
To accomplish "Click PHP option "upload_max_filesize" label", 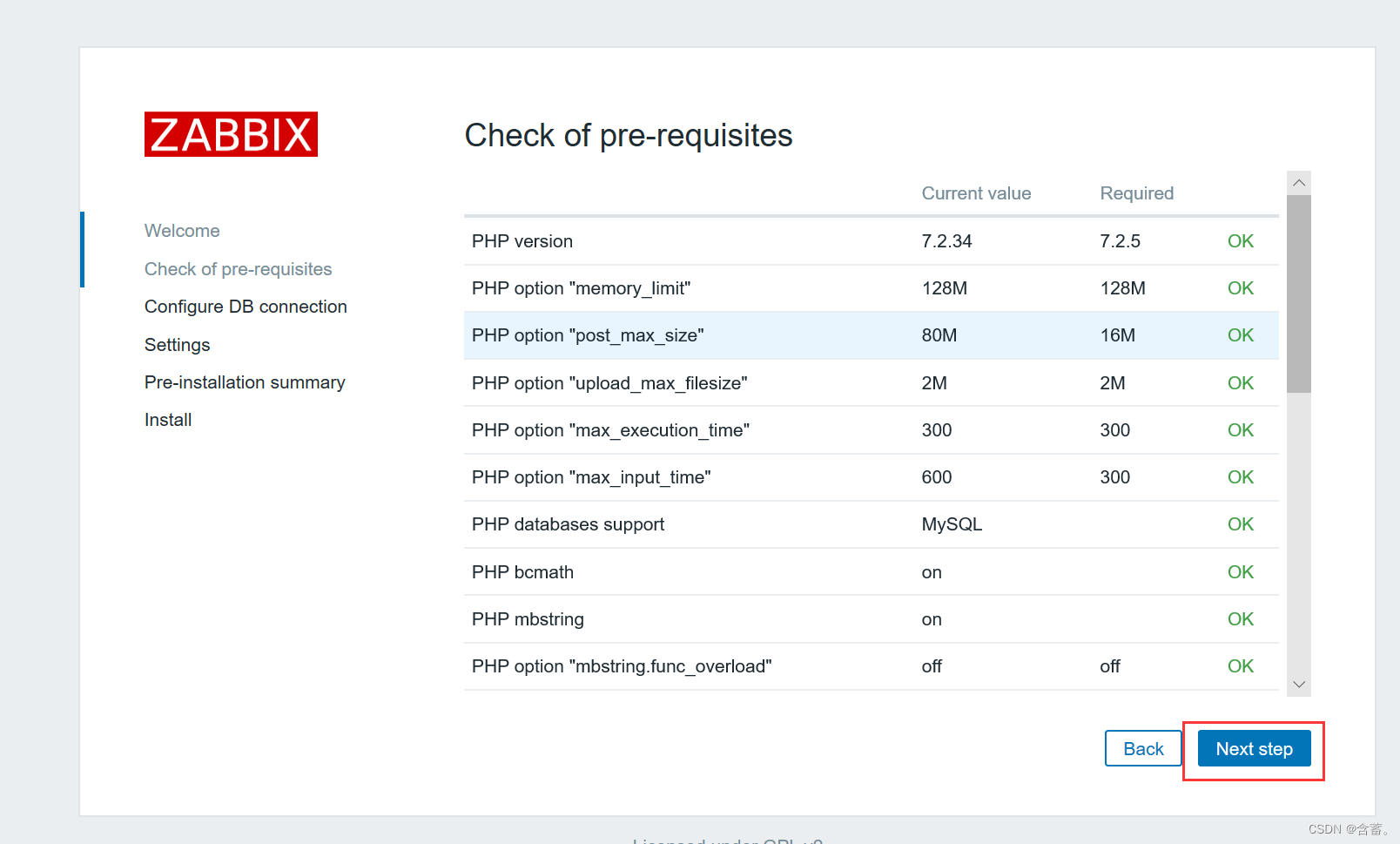I will [609, 383].
